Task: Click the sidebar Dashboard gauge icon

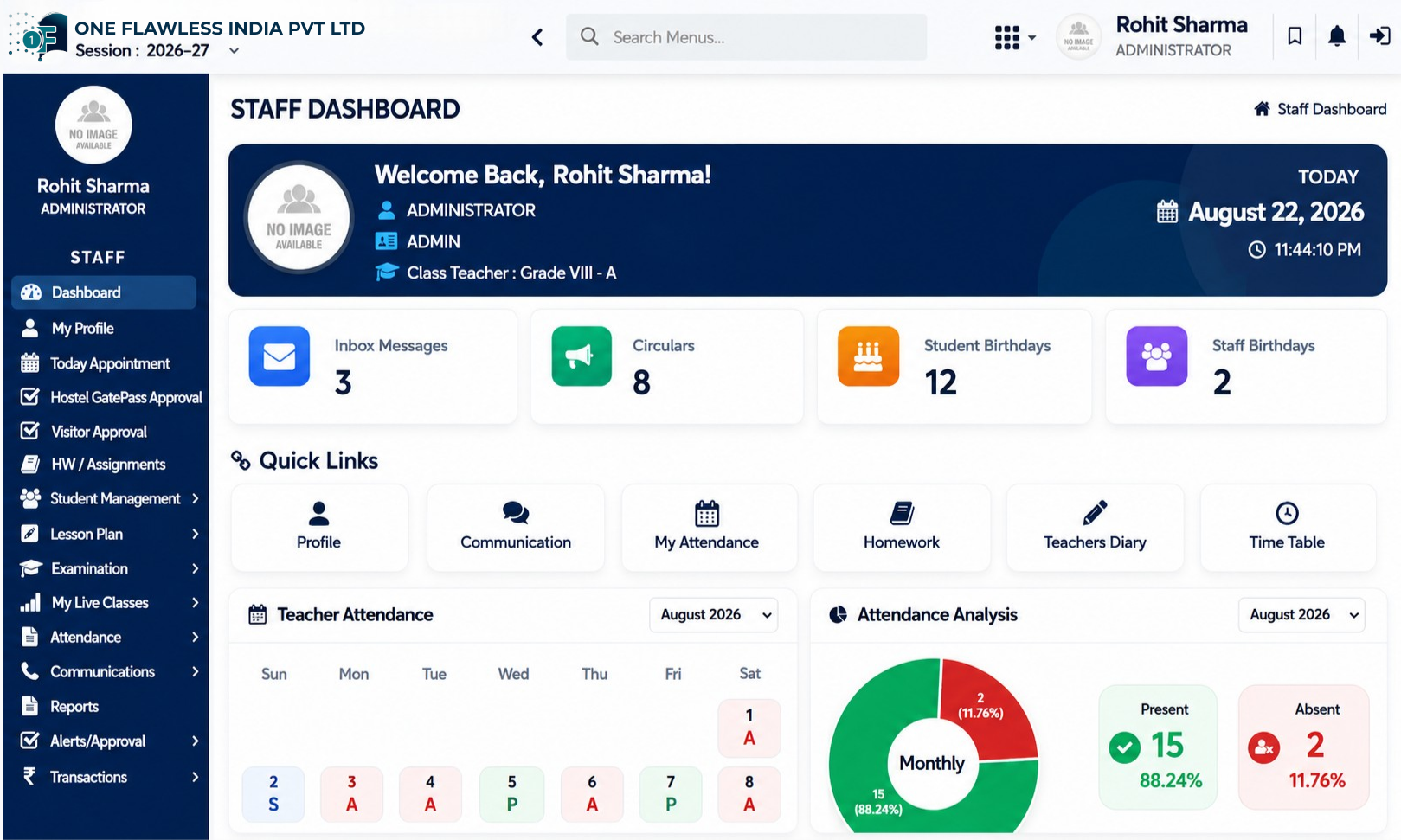Action: (x=31, y=292)
